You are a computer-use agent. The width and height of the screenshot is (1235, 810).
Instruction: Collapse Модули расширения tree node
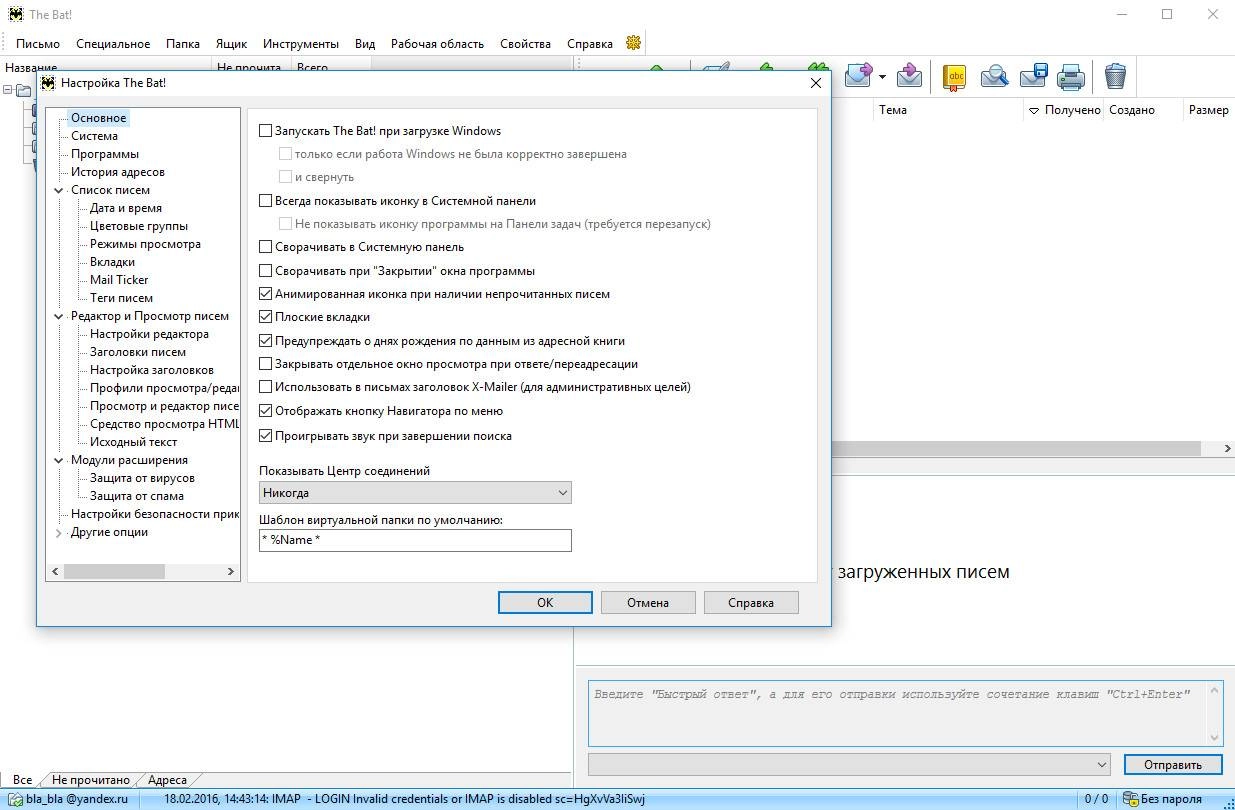(59, 460)
